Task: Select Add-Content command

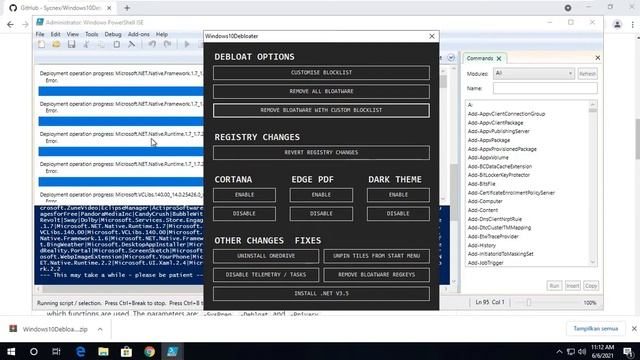Action: tap(483, 210)
